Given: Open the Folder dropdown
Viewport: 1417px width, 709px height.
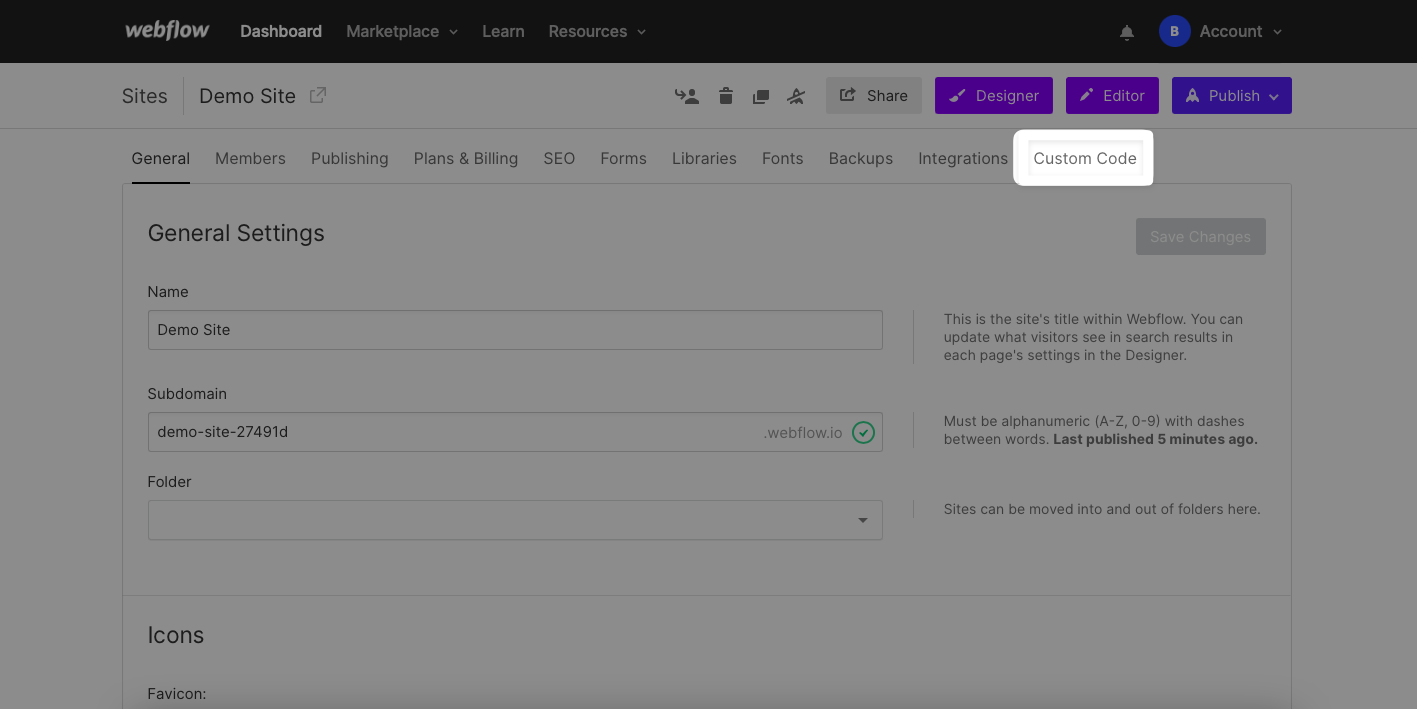Looking at the screenshot, I should (515, 520).
